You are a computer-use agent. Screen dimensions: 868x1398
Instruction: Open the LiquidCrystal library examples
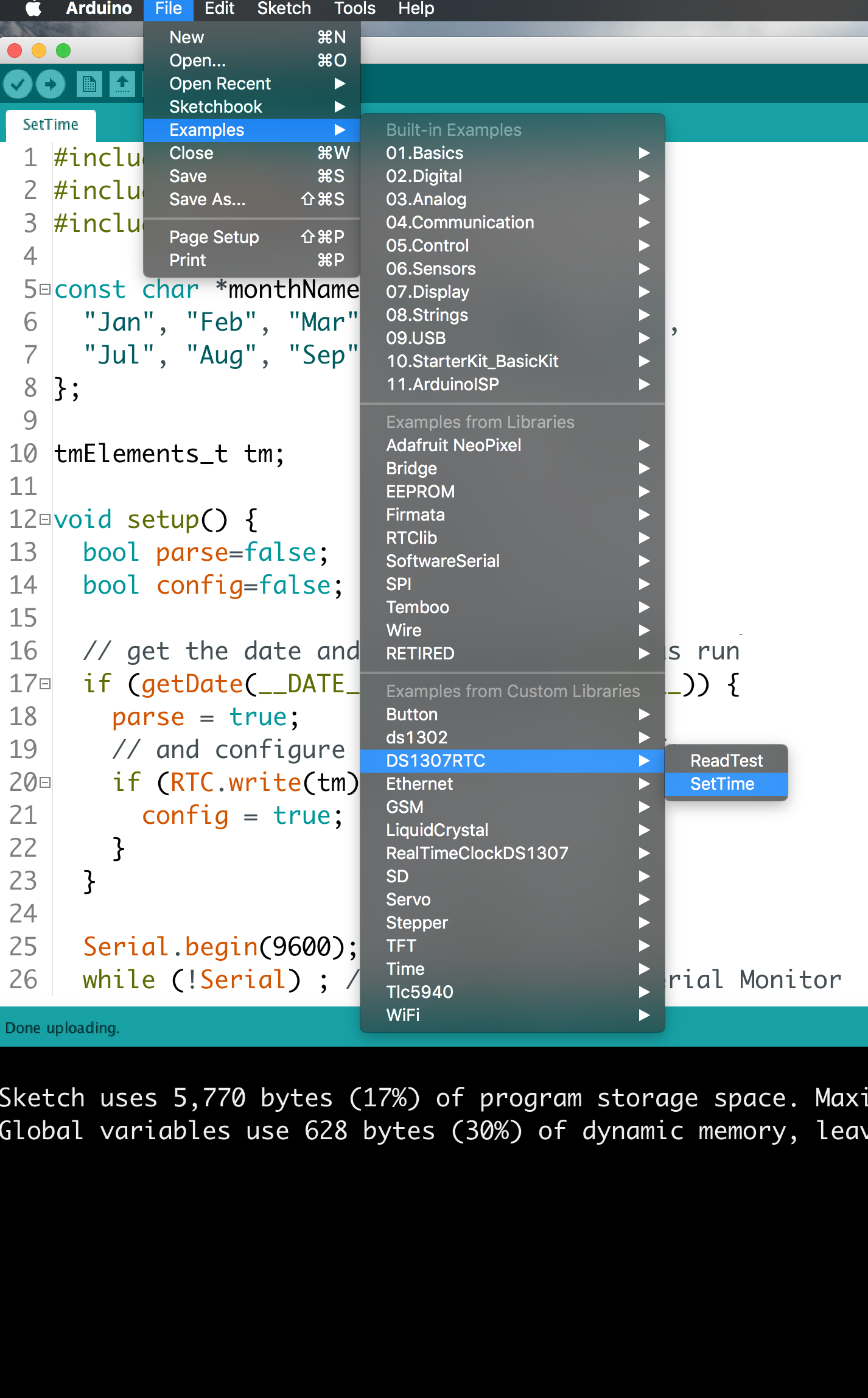pos(513,830)
